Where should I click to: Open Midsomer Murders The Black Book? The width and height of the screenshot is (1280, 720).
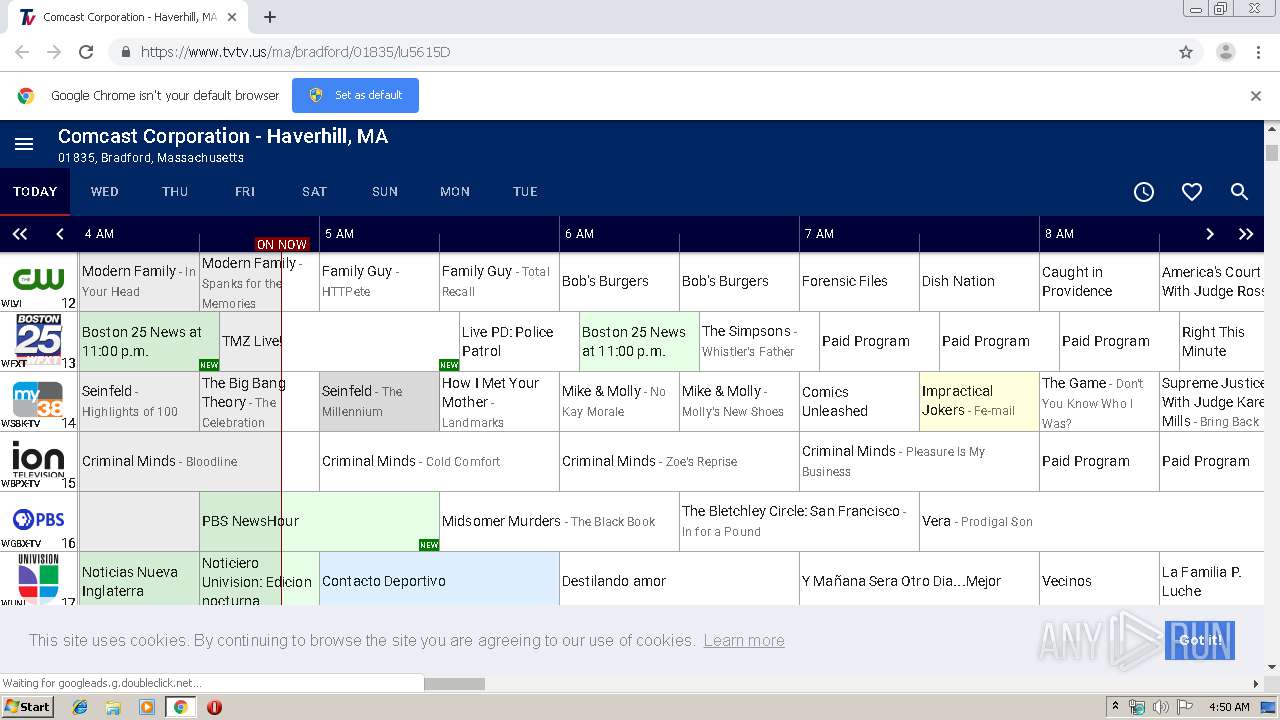coord(559,522)
